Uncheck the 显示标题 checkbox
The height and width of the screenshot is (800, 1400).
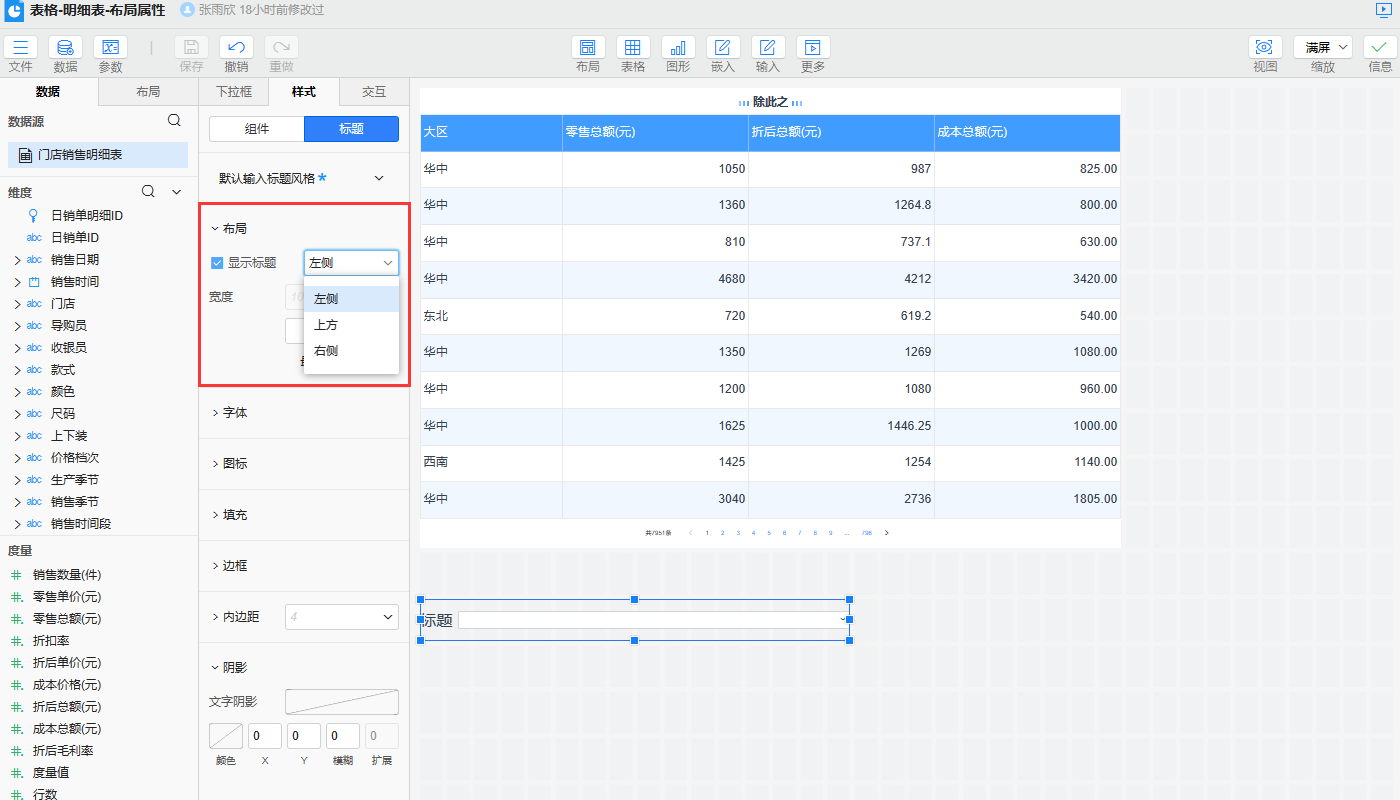(x=217, y=263)
